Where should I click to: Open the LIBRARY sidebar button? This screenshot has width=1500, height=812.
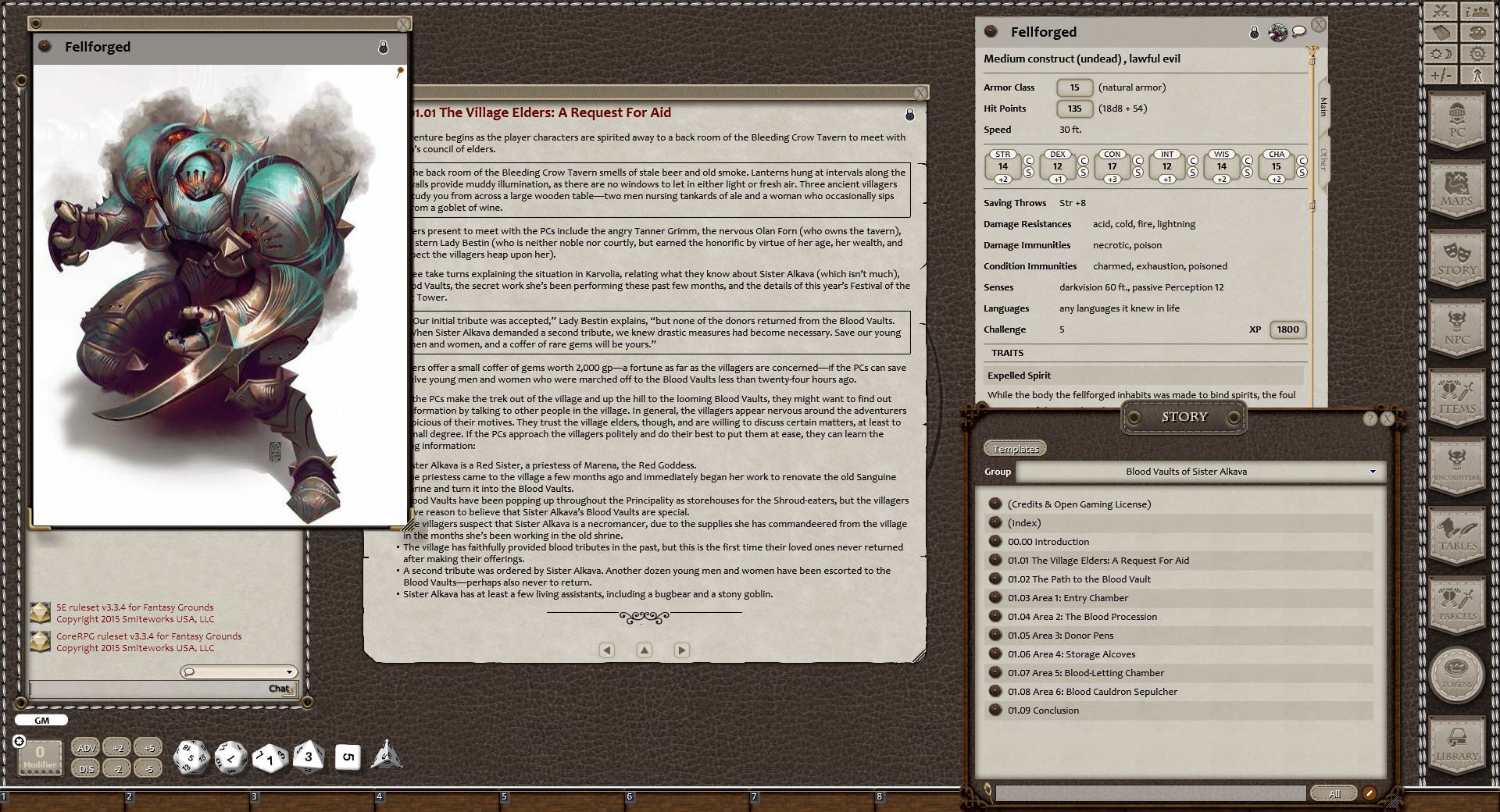tap(1457, 745)
